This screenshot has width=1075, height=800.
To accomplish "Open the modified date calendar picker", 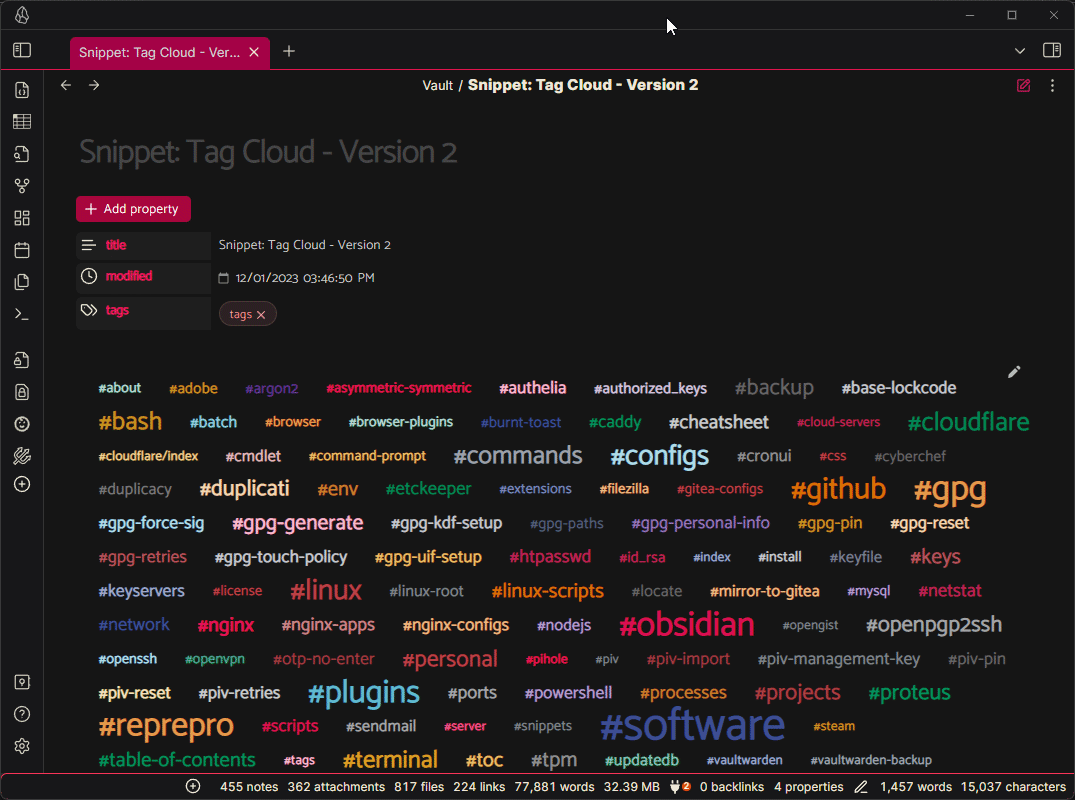I will [224, 278].
